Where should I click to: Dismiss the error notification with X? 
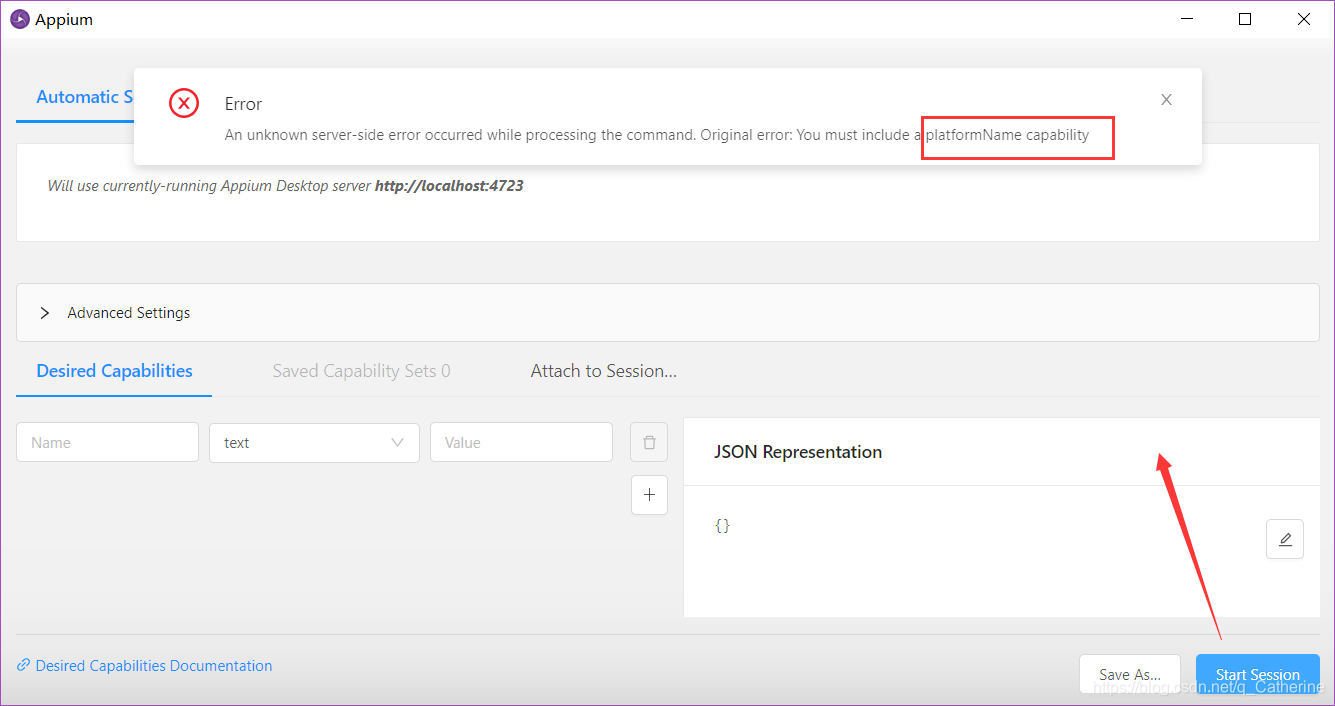coord(1166,100)
